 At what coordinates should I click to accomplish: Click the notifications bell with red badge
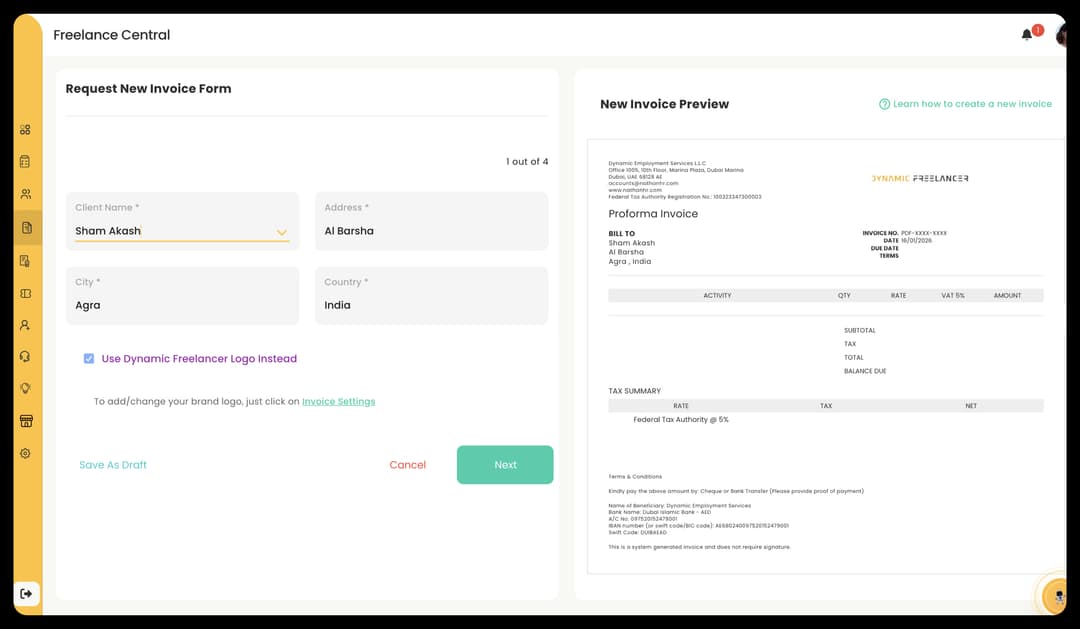coord(1026,34)
